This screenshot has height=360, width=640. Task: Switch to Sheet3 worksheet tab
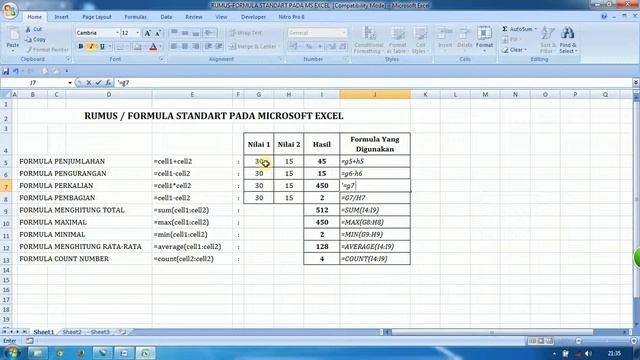[100, 332]
